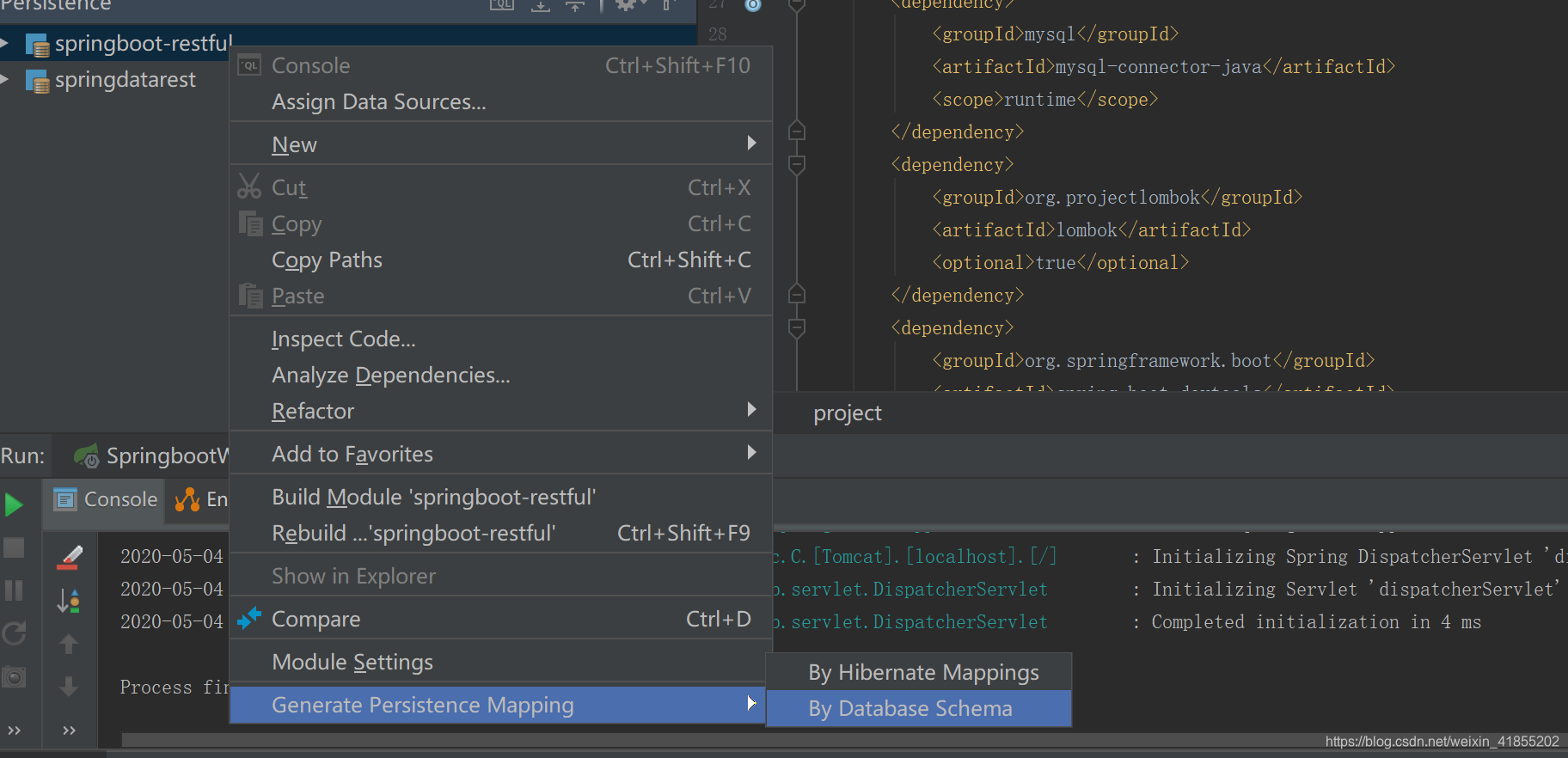The height and width of the screenshot is (758, 1568).
Task: Click the Initializing Spring DispatcherServlet log line
Action: [x=1360, y=556]
